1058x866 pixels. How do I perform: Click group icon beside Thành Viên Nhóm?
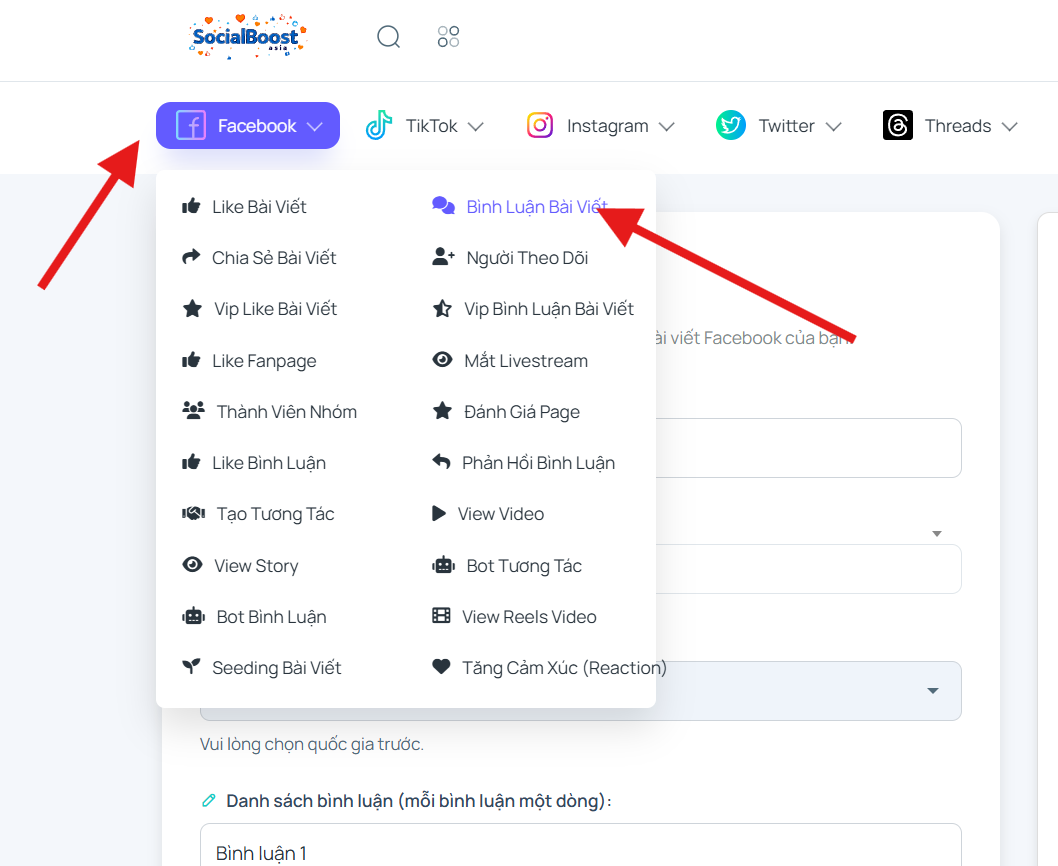(x=194, y=410)
